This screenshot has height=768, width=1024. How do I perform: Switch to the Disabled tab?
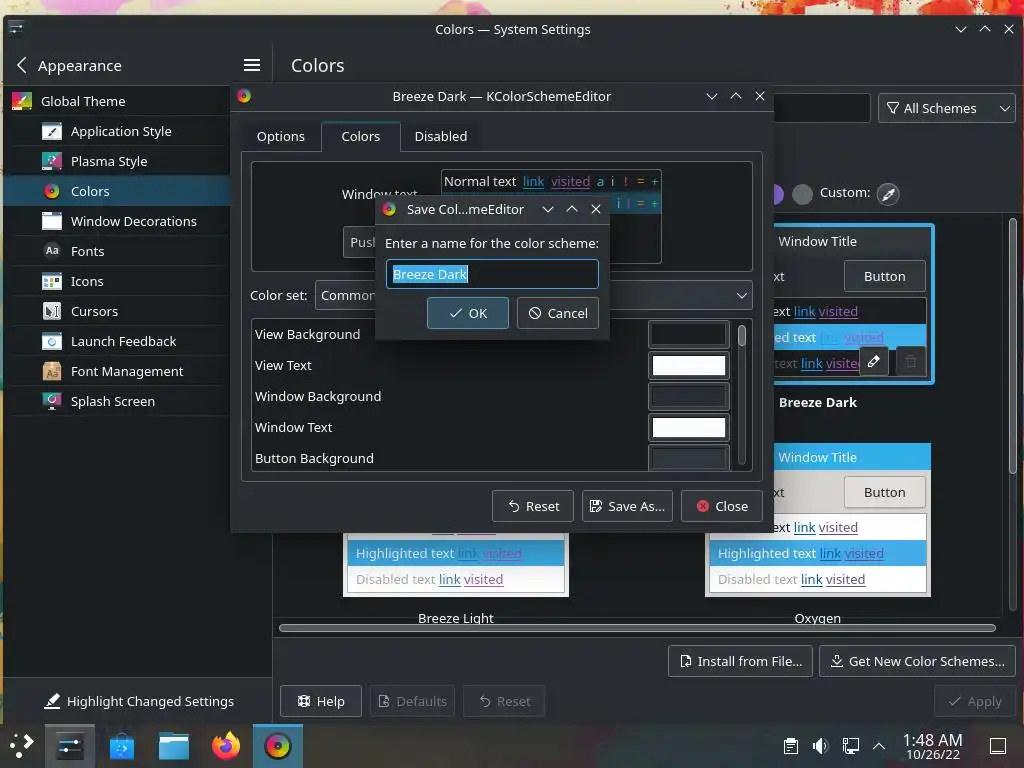[x=441, y=136]
